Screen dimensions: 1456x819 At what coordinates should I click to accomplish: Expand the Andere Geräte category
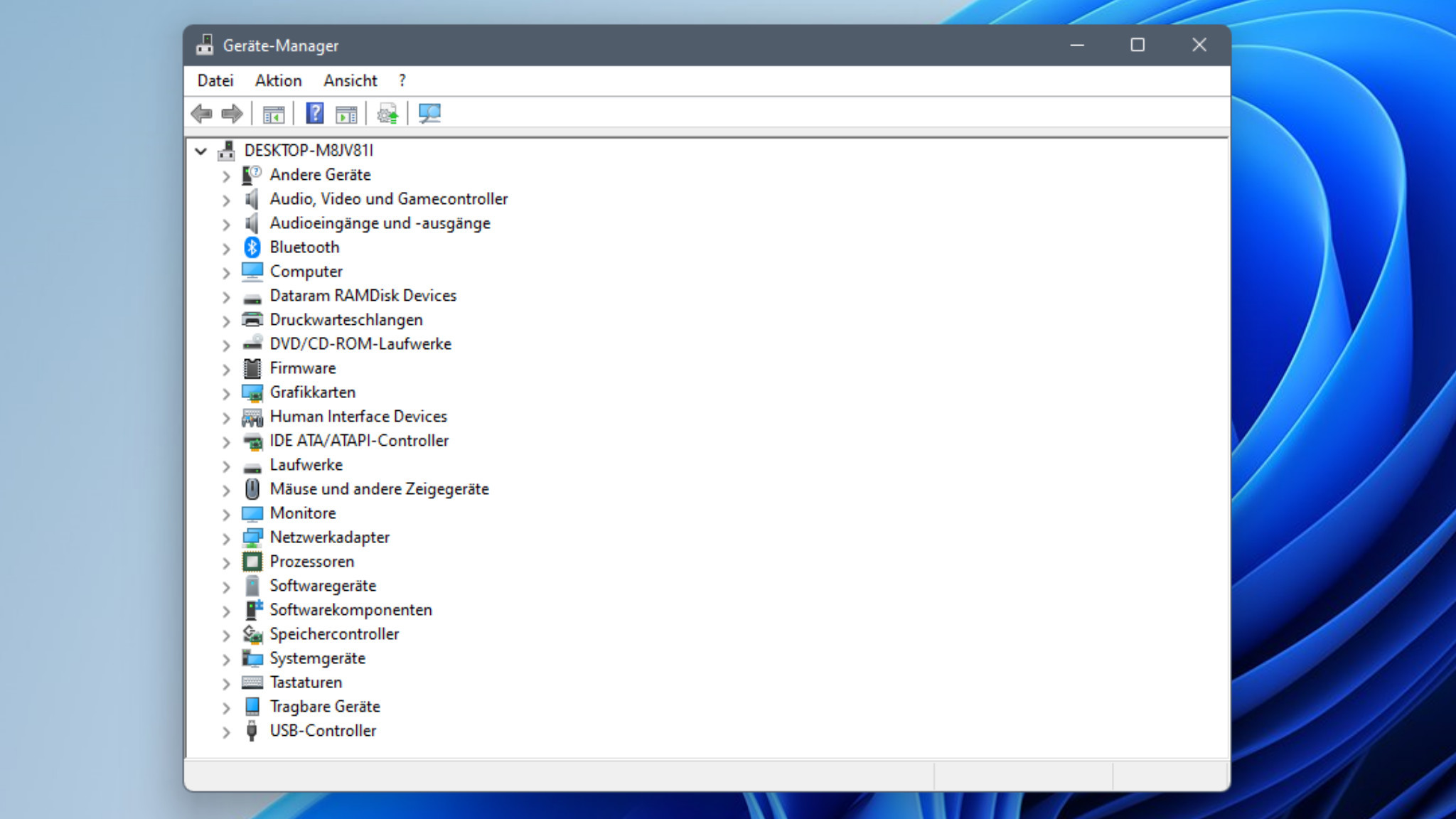pyautogui.click(x=225, y=174)
